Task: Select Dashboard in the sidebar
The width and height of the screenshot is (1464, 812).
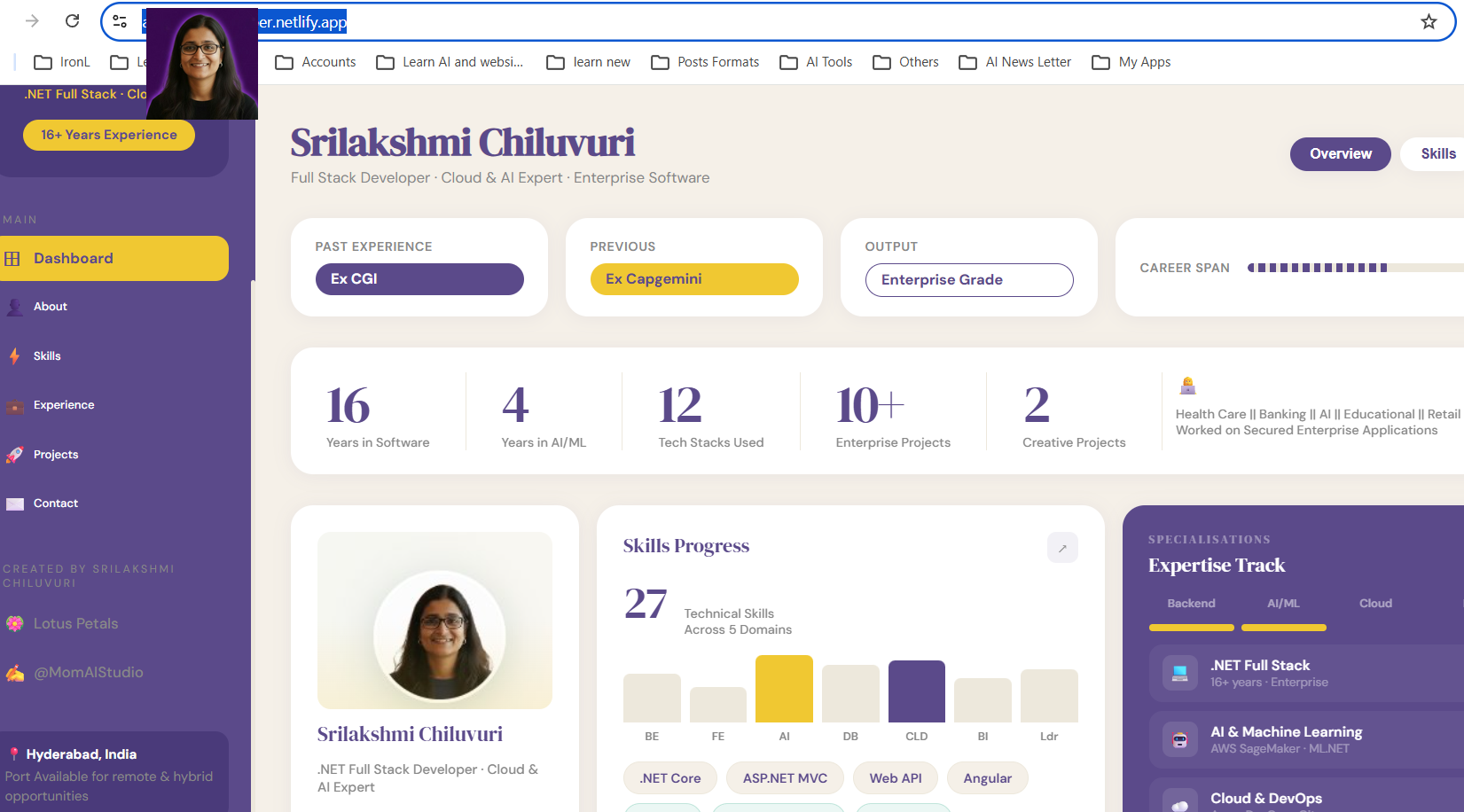Action: pos(114,258)
